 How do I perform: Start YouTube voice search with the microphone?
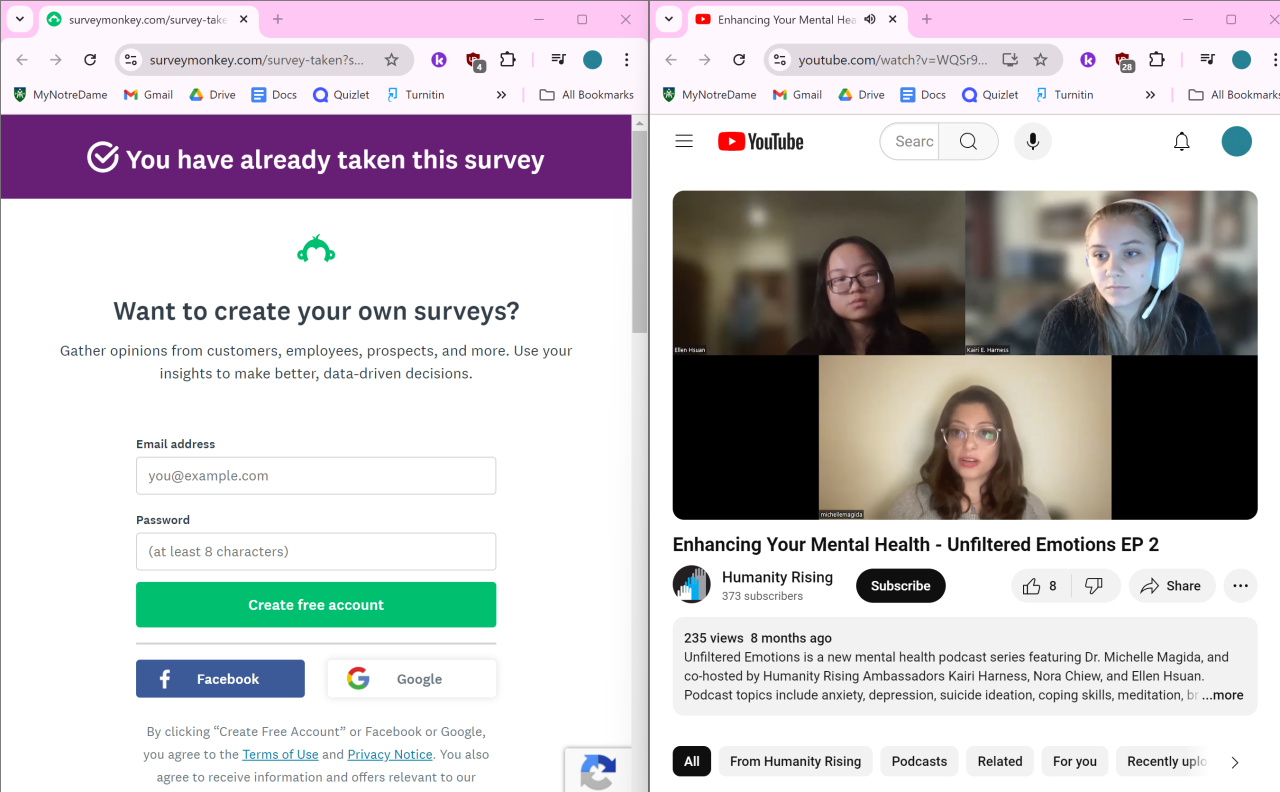(x=1033, y=142)
